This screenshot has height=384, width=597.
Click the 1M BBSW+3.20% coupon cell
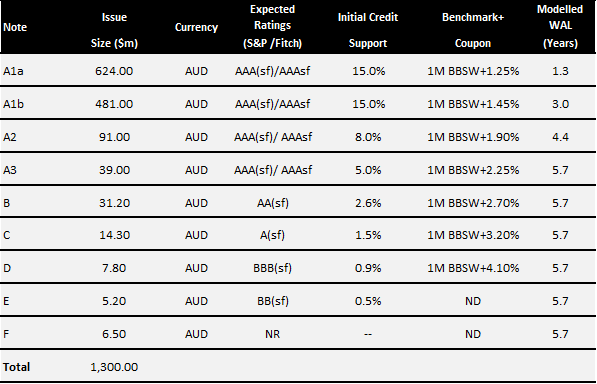(x=473, y=235)
